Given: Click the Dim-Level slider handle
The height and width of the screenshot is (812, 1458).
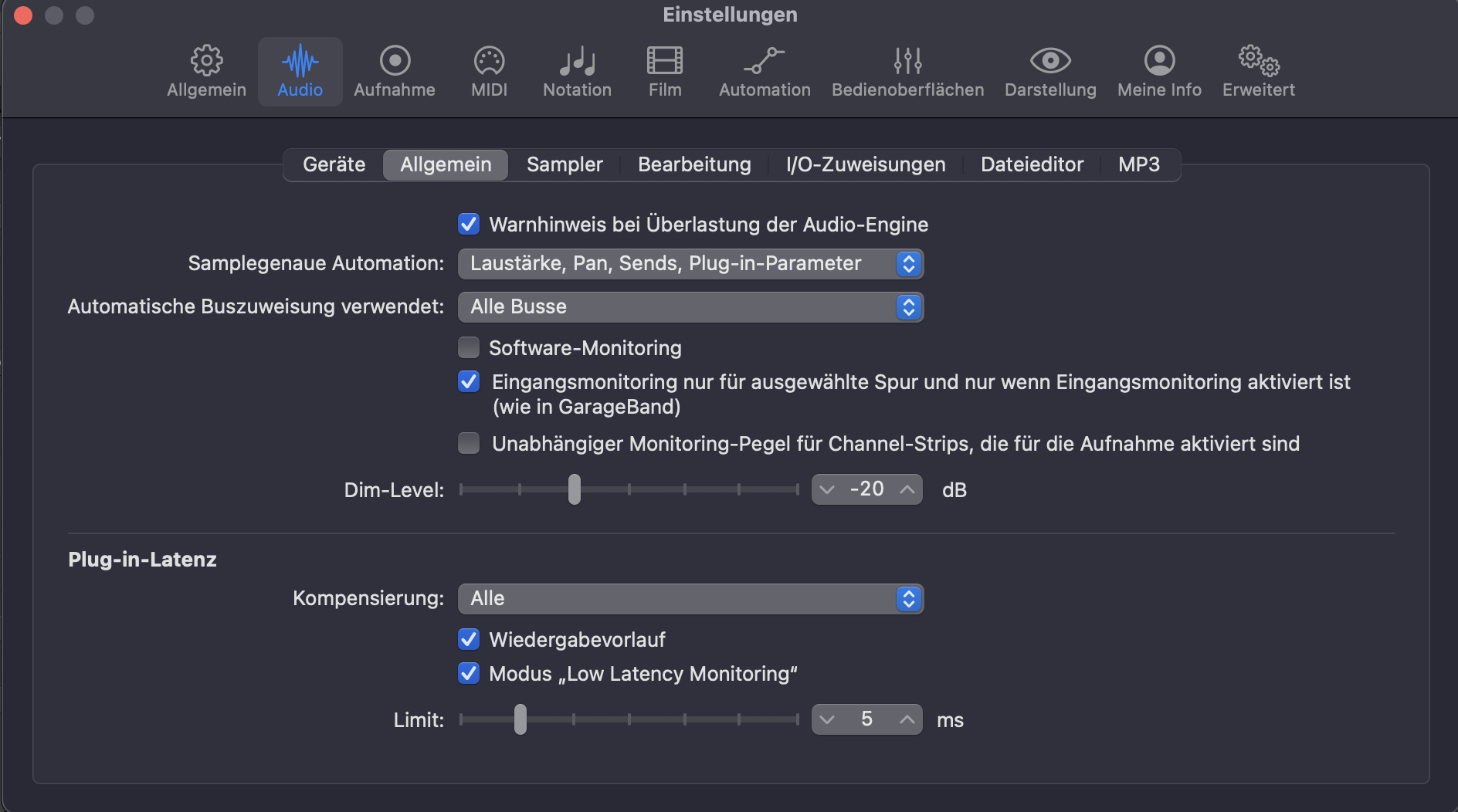Looking at the screenshot, I should (574, 489).
